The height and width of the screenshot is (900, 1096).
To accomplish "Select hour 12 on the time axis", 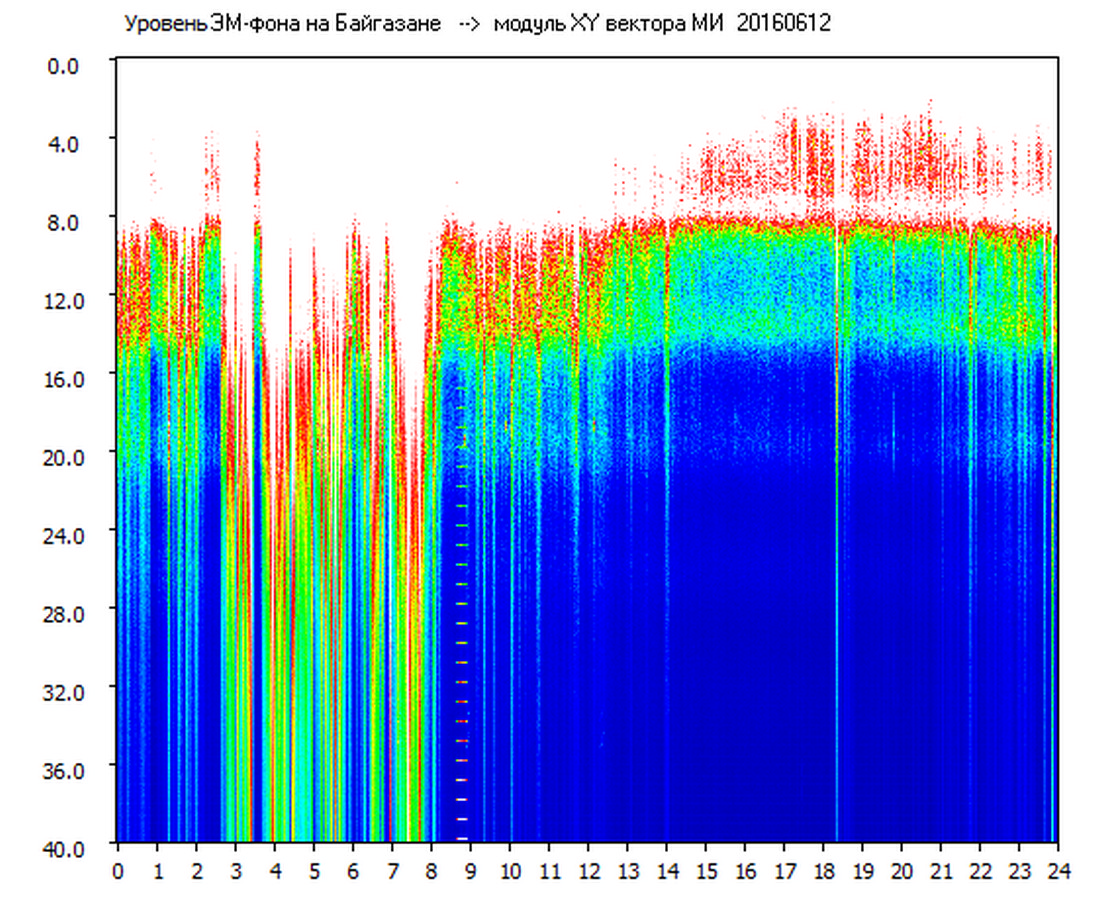I will click(588, 870).
